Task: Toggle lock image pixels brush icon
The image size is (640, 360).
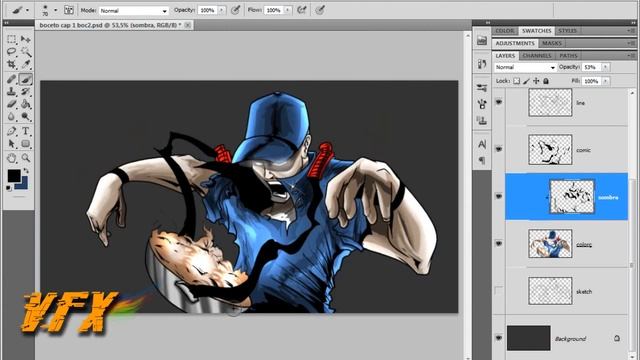Action: coord(527,81)
